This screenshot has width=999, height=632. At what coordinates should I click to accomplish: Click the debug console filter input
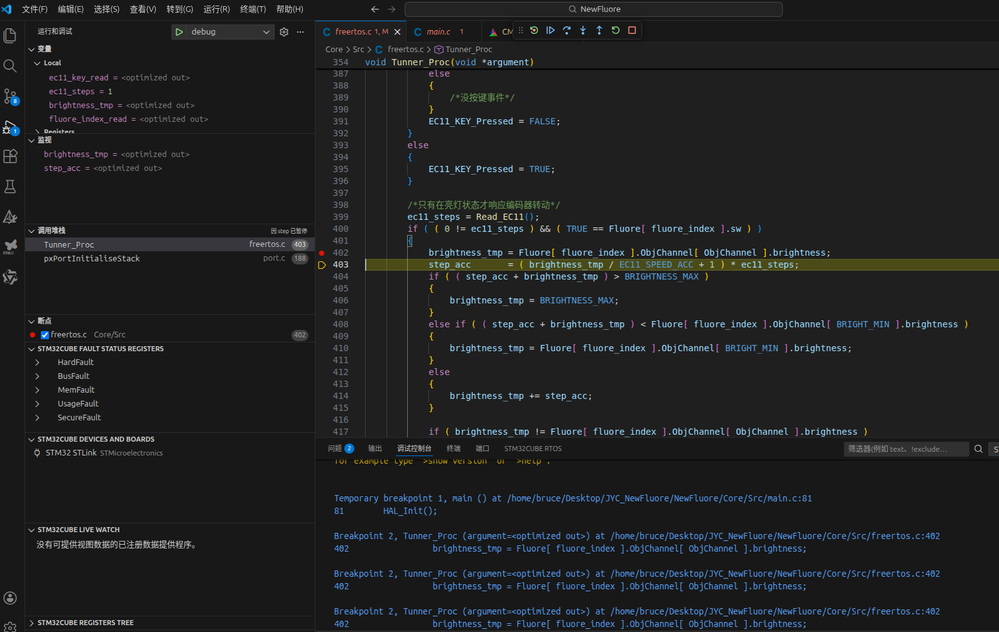(905, 449)
